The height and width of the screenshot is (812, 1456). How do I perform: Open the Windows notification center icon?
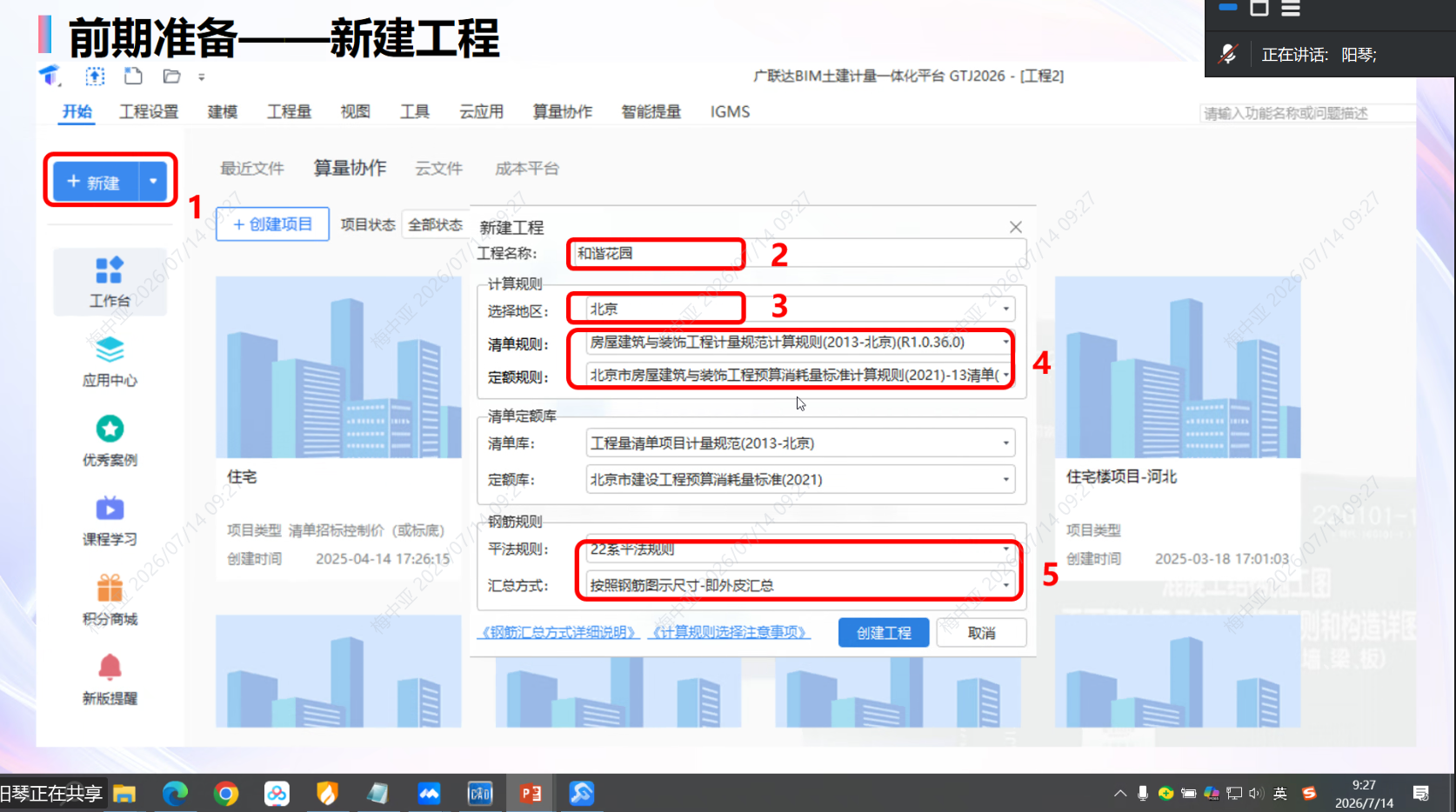point(1421,793)
